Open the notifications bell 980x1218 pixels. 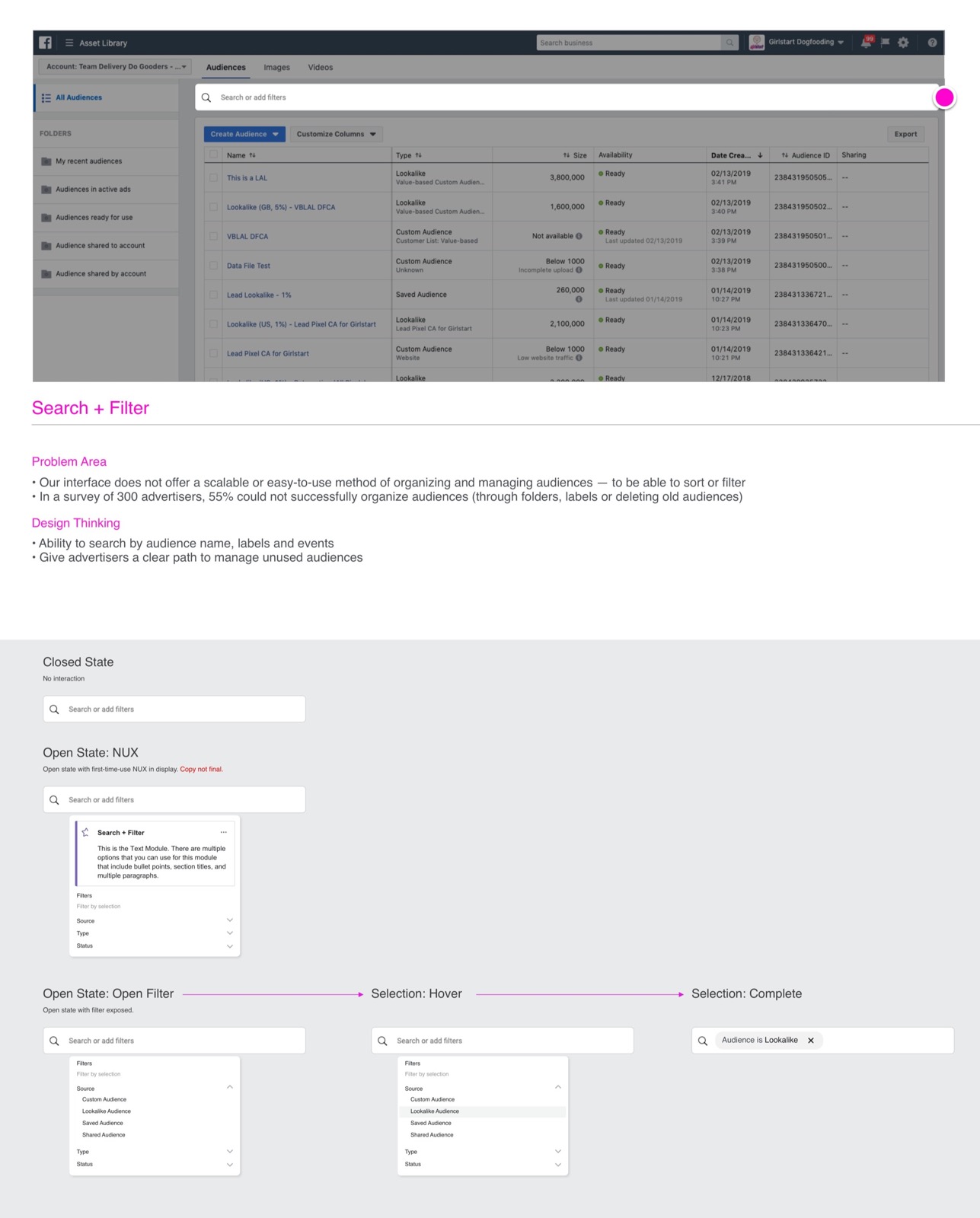pyautogui.click(x=866, y=43)
